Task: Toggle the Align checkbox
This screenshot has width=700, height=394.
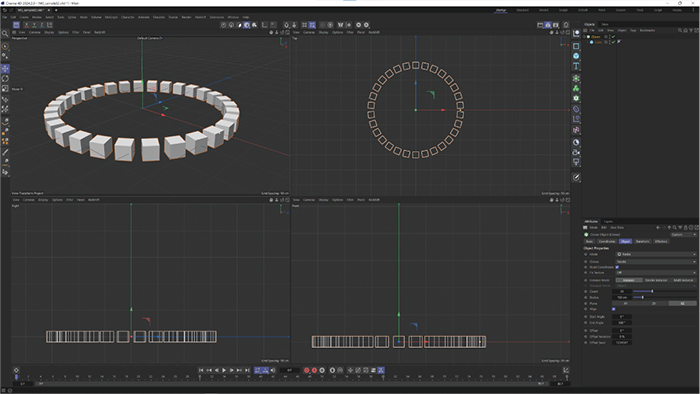Action: point(613,309)
